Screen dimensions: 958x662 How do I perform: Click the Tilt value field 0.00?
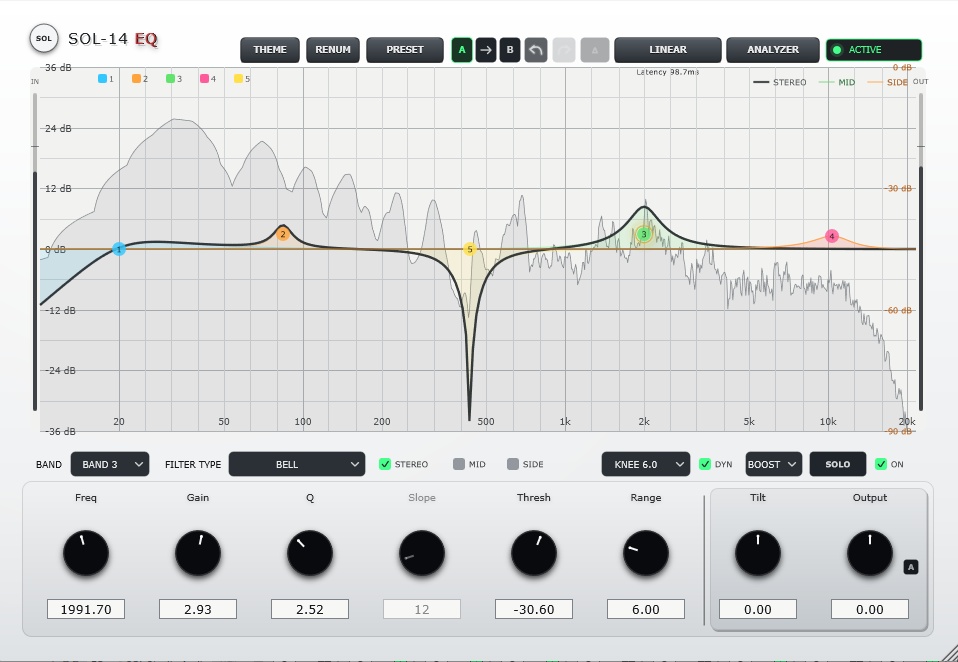pyautogui.click(x=758, y=609)
